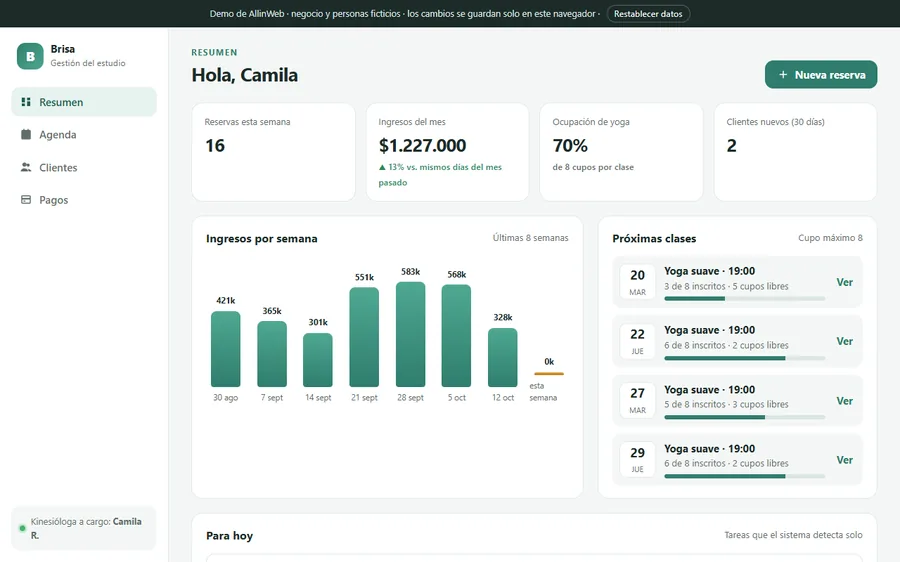Click the 14 sept bar in chart

pos(318,360)
